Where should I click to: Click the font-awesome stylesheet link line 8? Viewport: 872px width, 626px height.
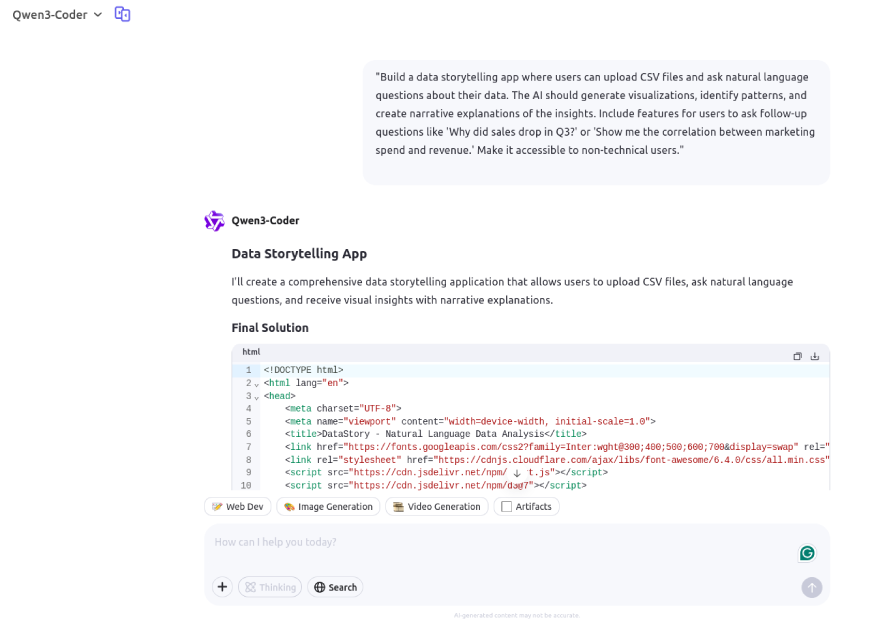[557, 460]
